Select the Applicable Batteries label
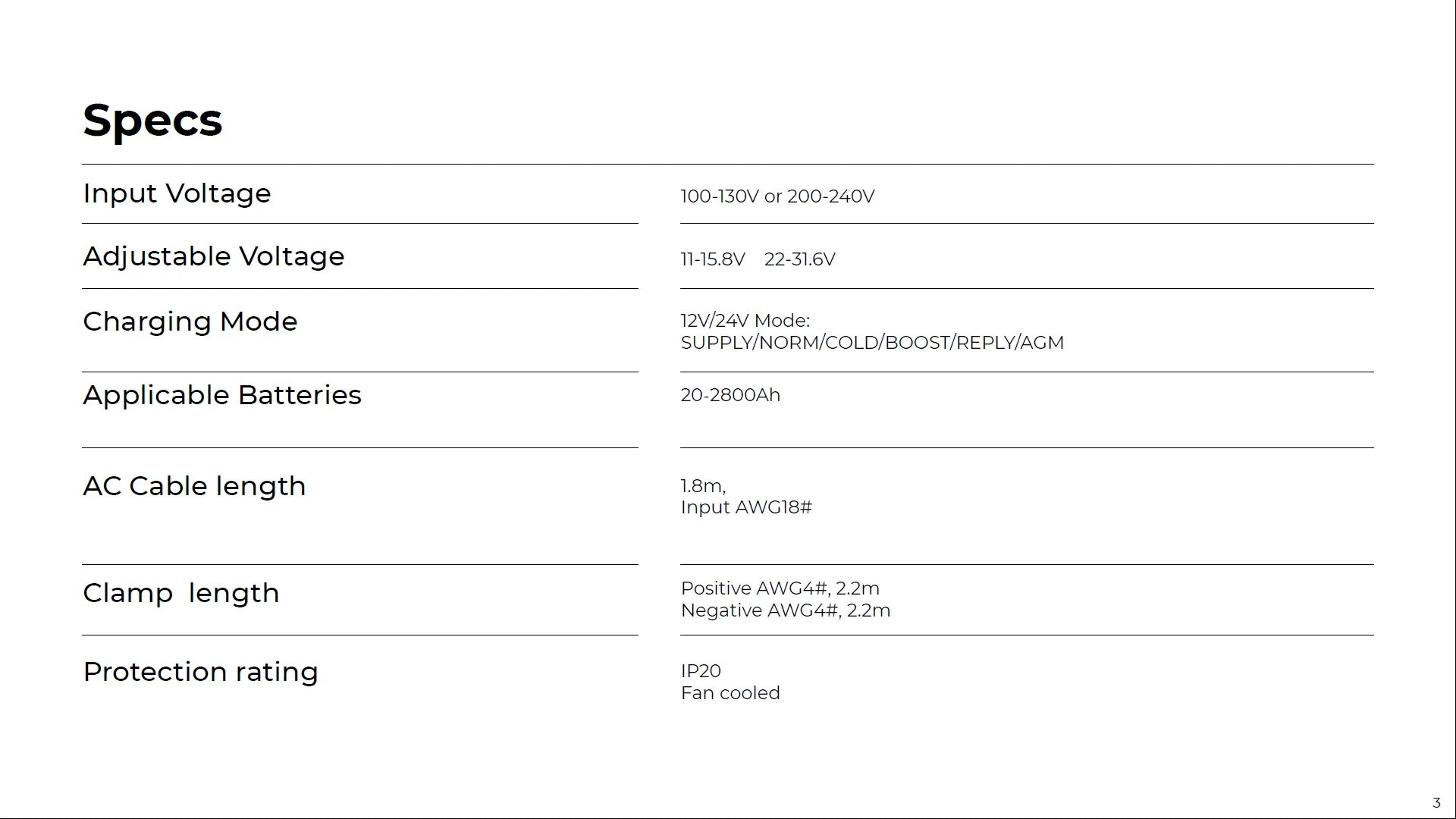 click(x=221, y=395)
